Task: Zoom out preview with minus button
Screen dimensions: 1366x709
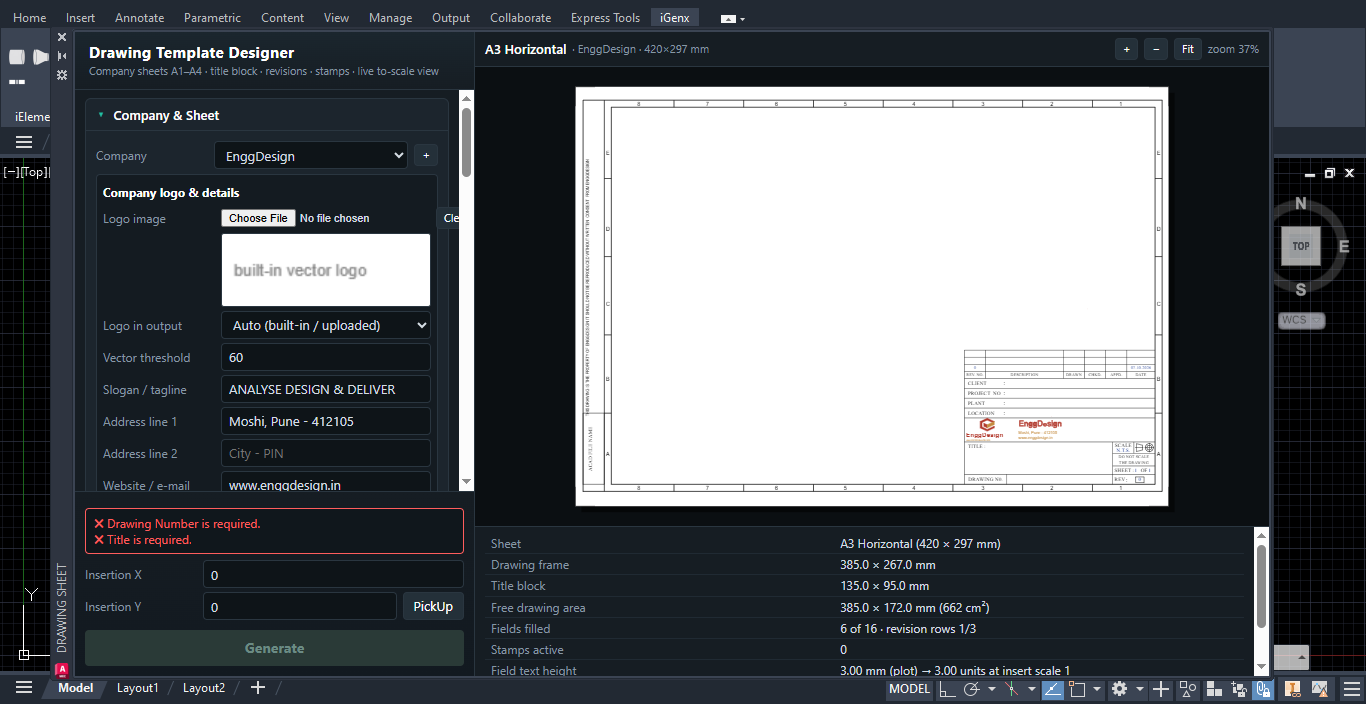Action: click(x=1155, y=49)
